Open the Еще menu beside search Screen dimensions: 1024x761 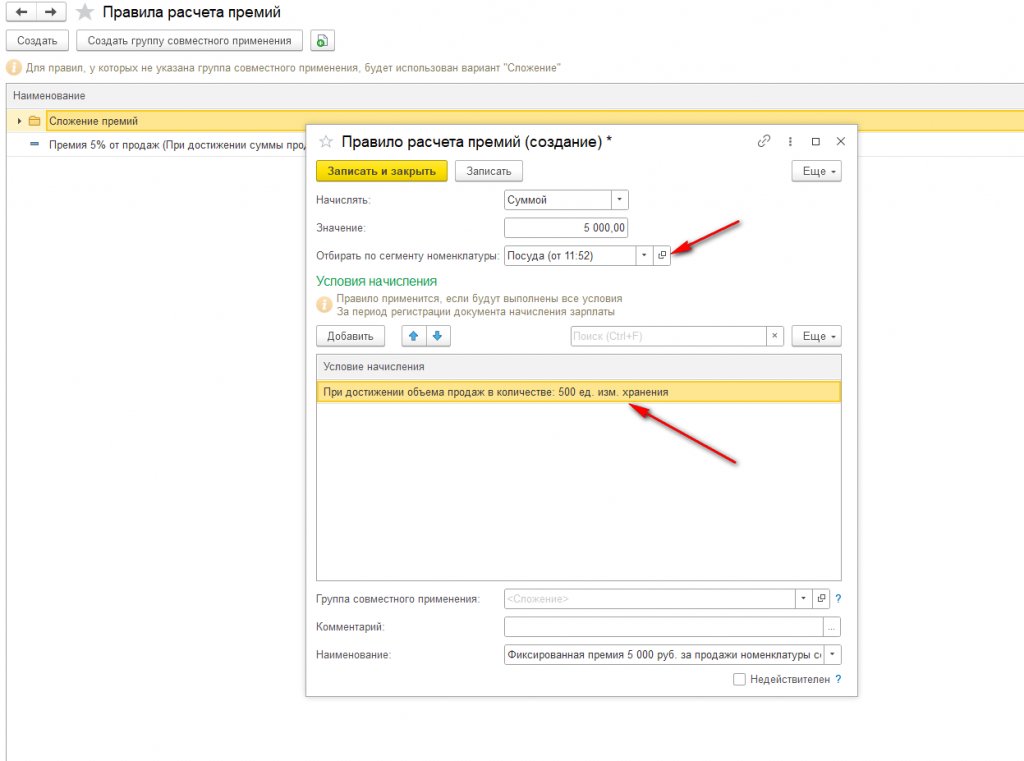[x=816, y=336]
